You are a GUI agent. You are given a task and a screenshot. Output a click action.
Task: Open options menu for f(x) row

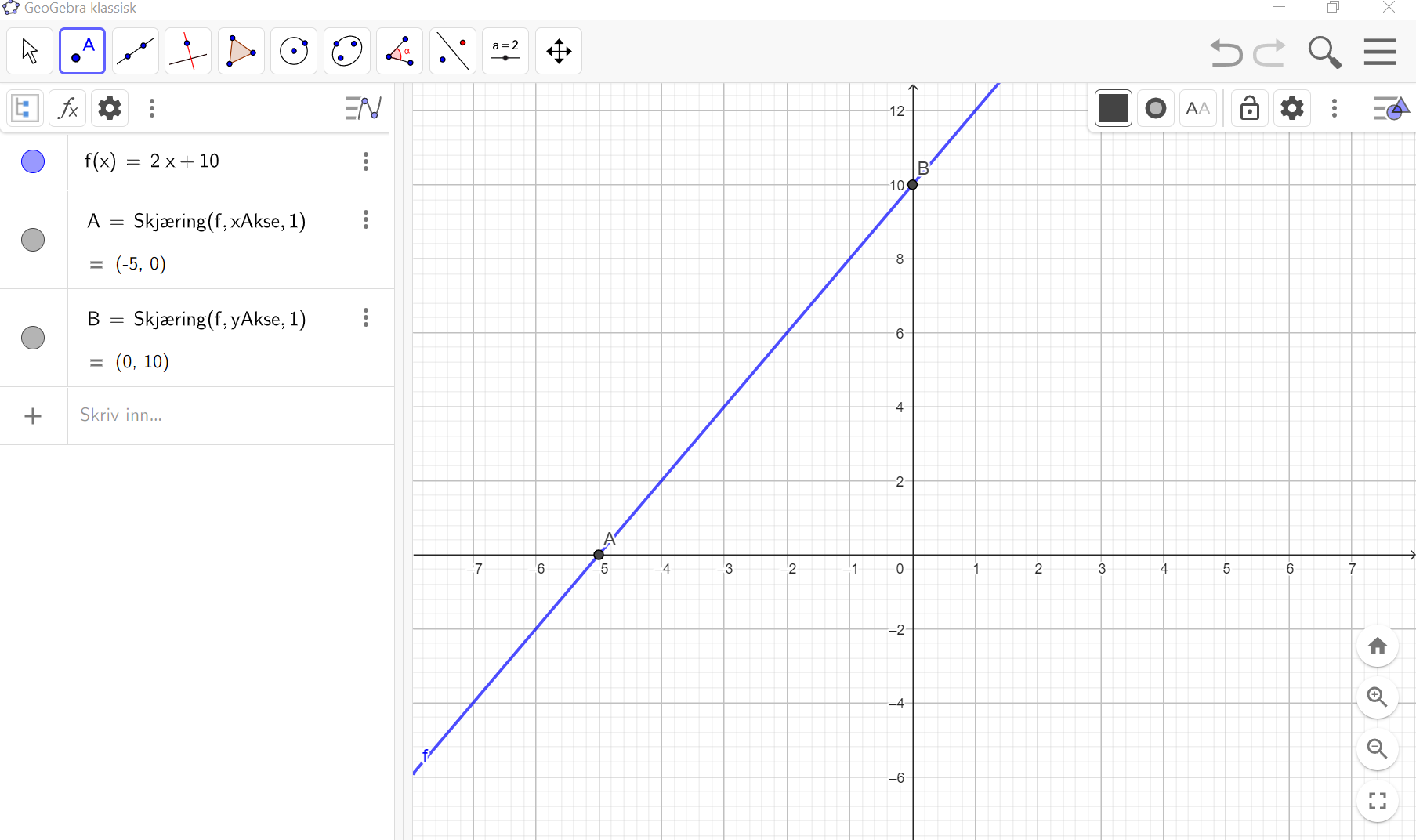point(366,161)
